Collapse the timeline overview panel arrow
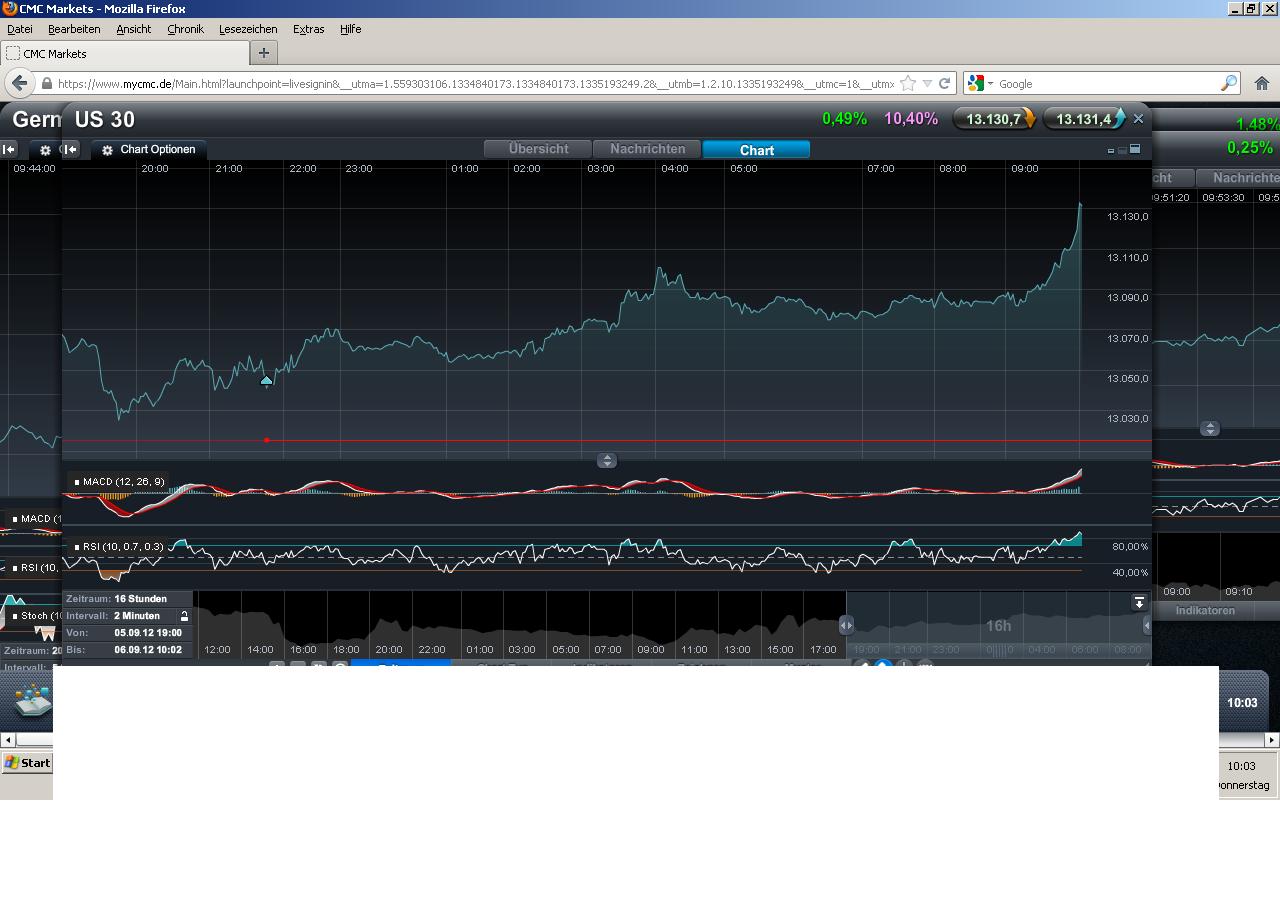1280x900 pixels. tap(1139, 602)
